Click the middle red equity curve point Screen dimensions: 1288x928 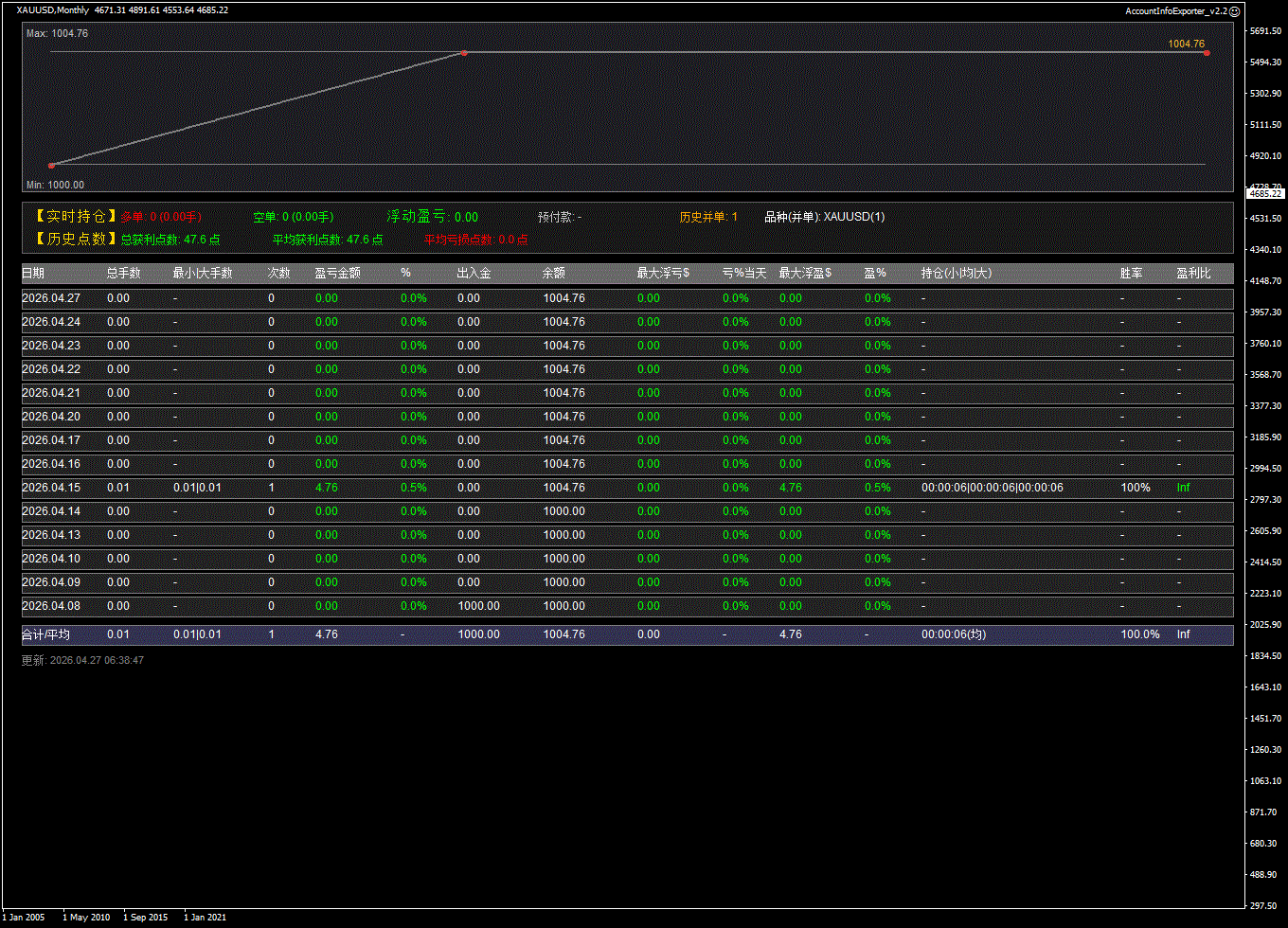click(x=464, y=53)
